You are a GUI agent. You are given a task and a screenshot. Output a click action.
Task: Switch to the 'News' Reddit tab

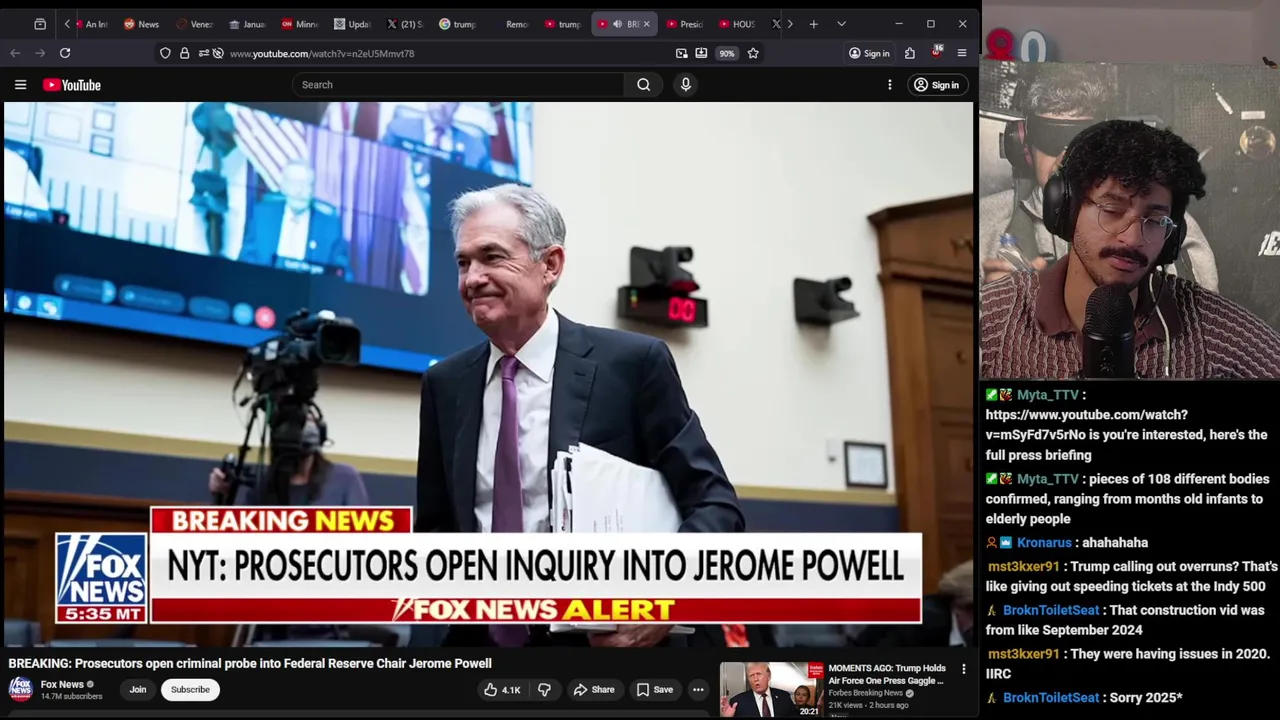click(x=141, y=24)
